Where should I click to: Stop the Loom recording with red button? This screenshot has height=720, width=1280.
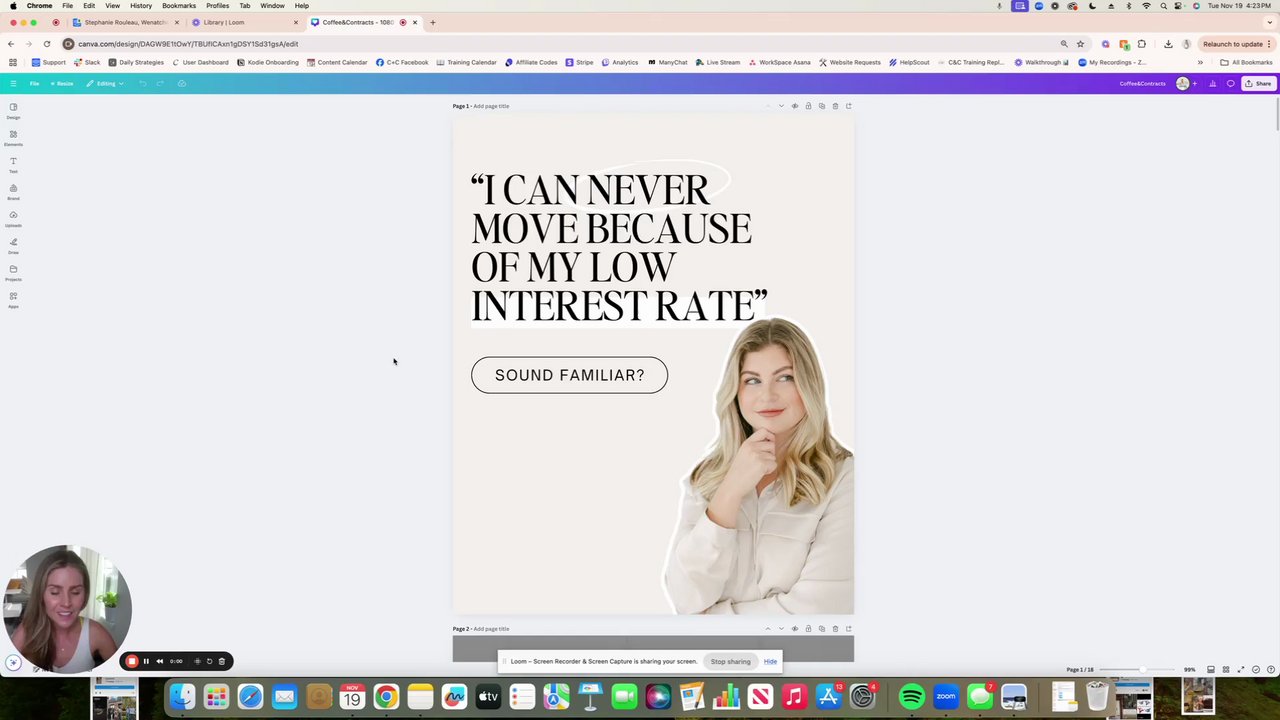(x=131, y=661)
